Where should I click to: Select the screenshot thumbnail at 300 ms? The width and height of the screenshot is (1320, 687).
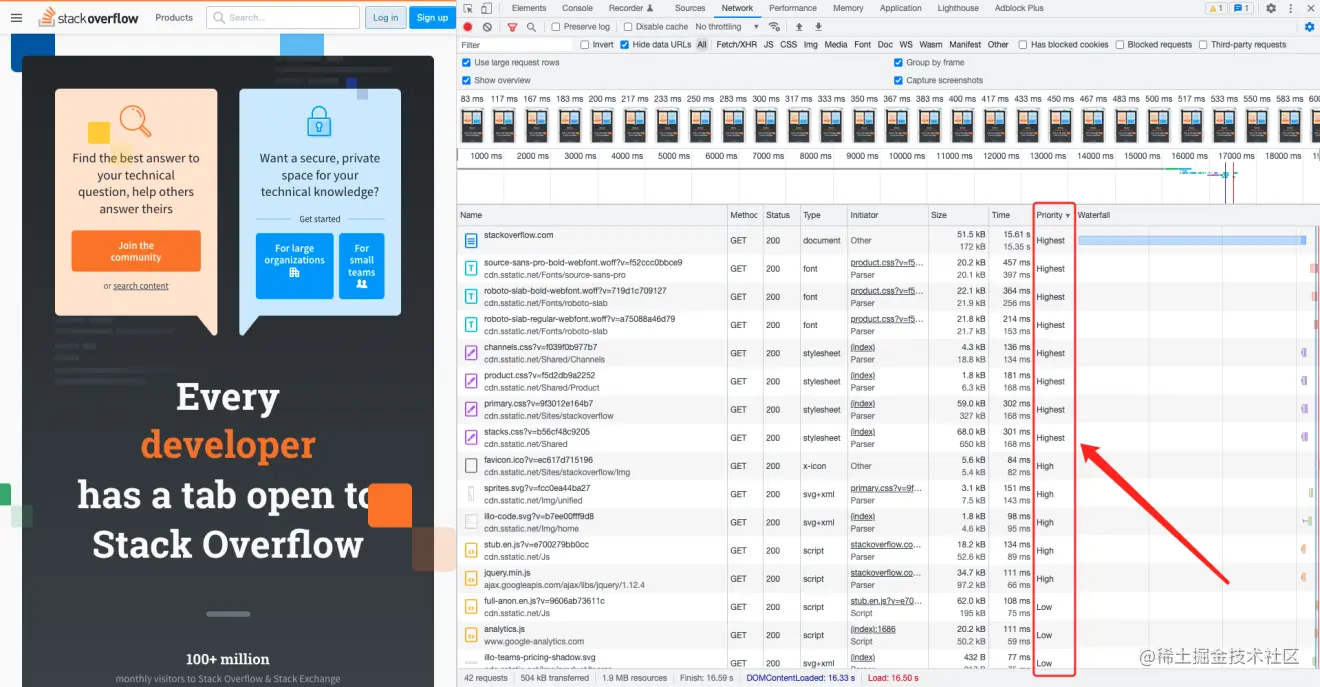point(766,126)
